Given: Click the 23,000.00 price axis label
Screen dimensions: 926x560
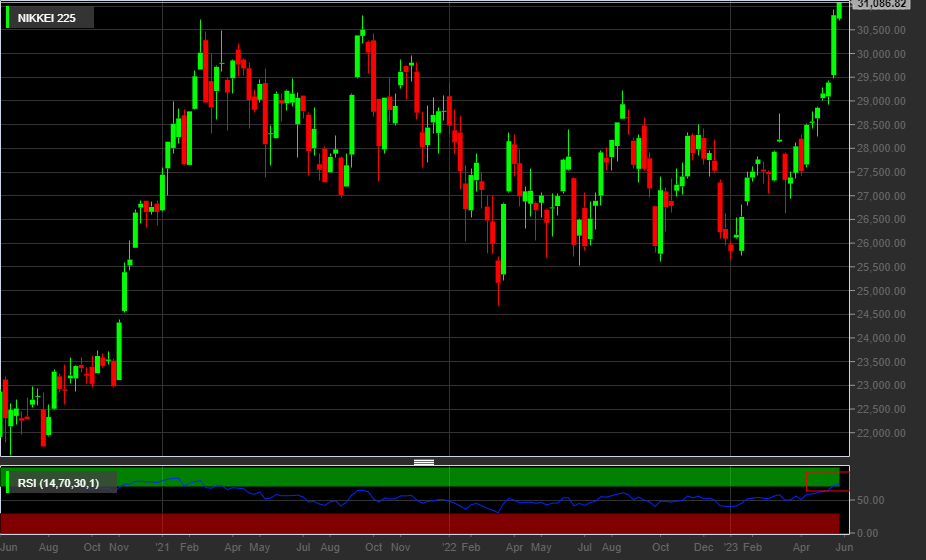Looking at the screenshot, I should [881, 385].
